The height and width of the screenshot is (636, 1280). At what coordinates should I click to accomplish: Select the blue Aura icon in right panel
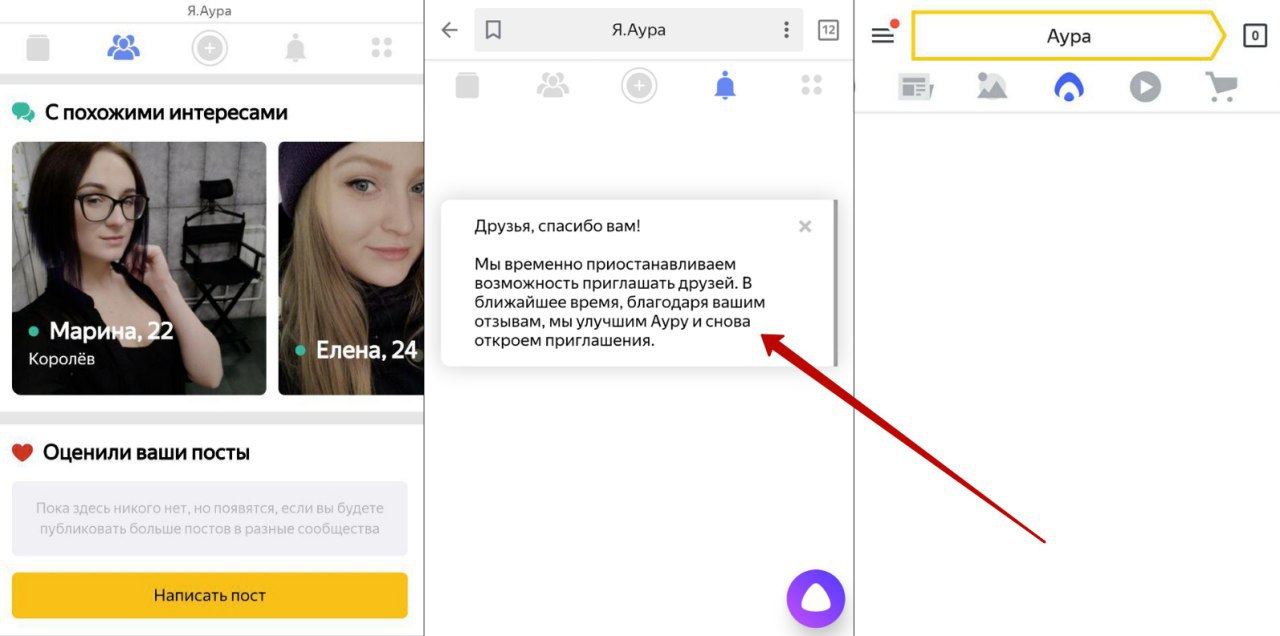tap(1069, 88)
